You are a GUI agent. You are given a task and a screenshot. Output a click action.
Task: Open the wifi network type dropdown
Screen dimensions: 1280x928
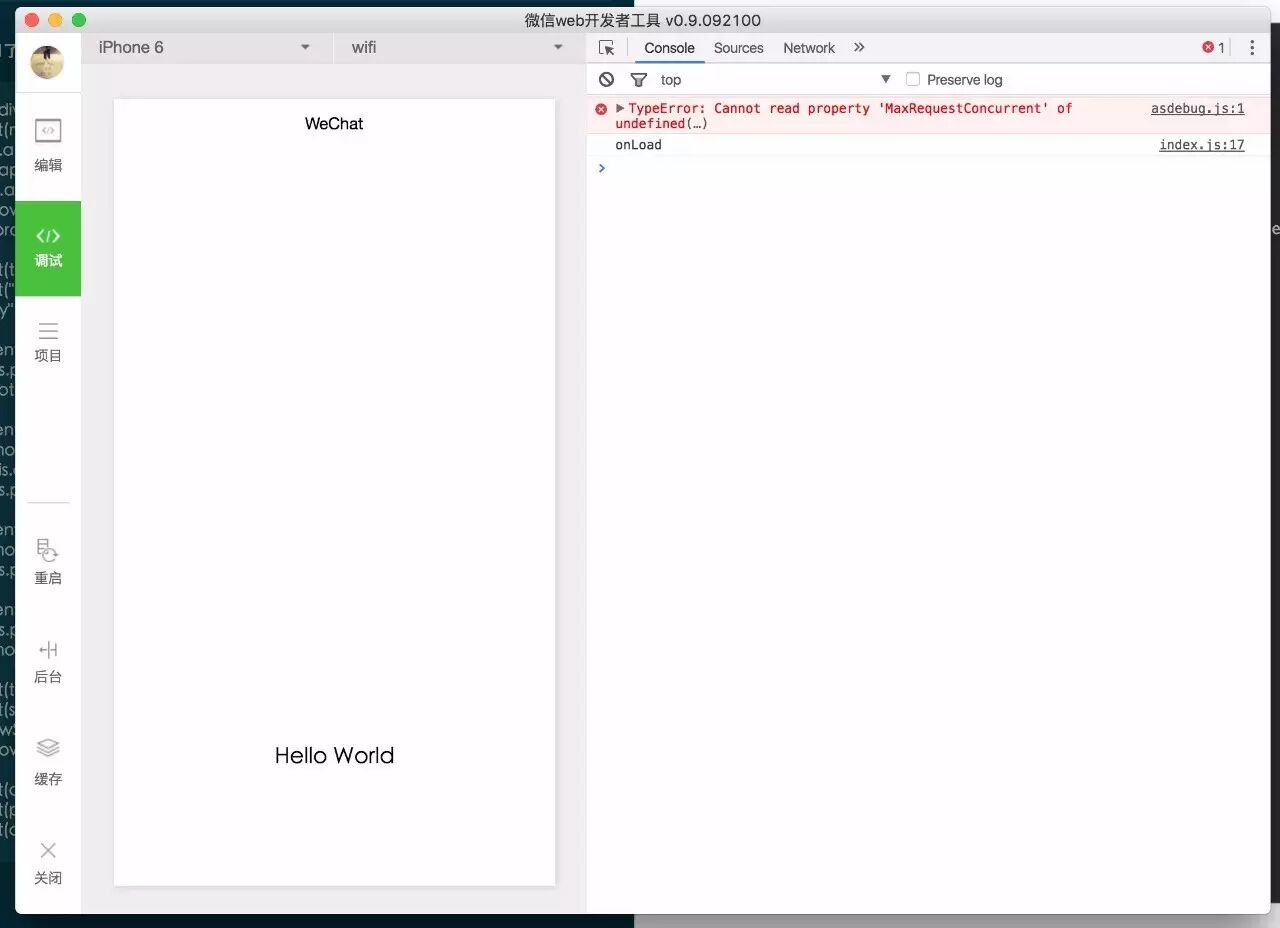coord(458,47)
